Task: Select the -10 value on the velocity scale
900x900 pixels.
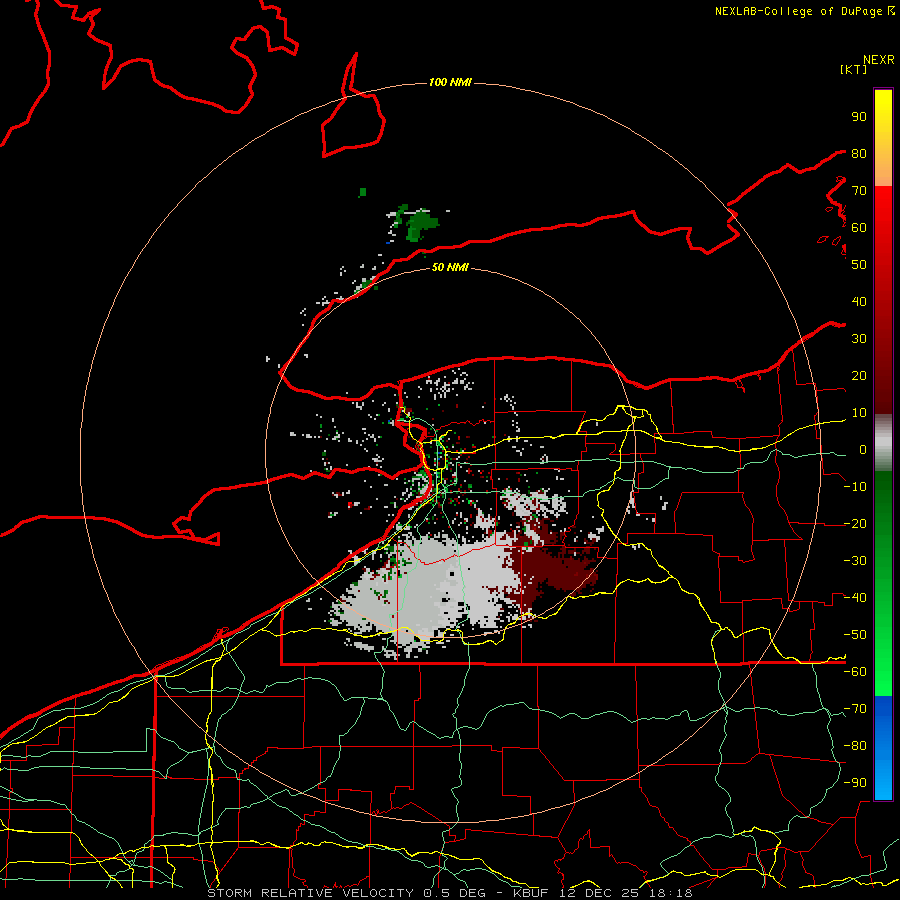Action: (x=855, y=487)
